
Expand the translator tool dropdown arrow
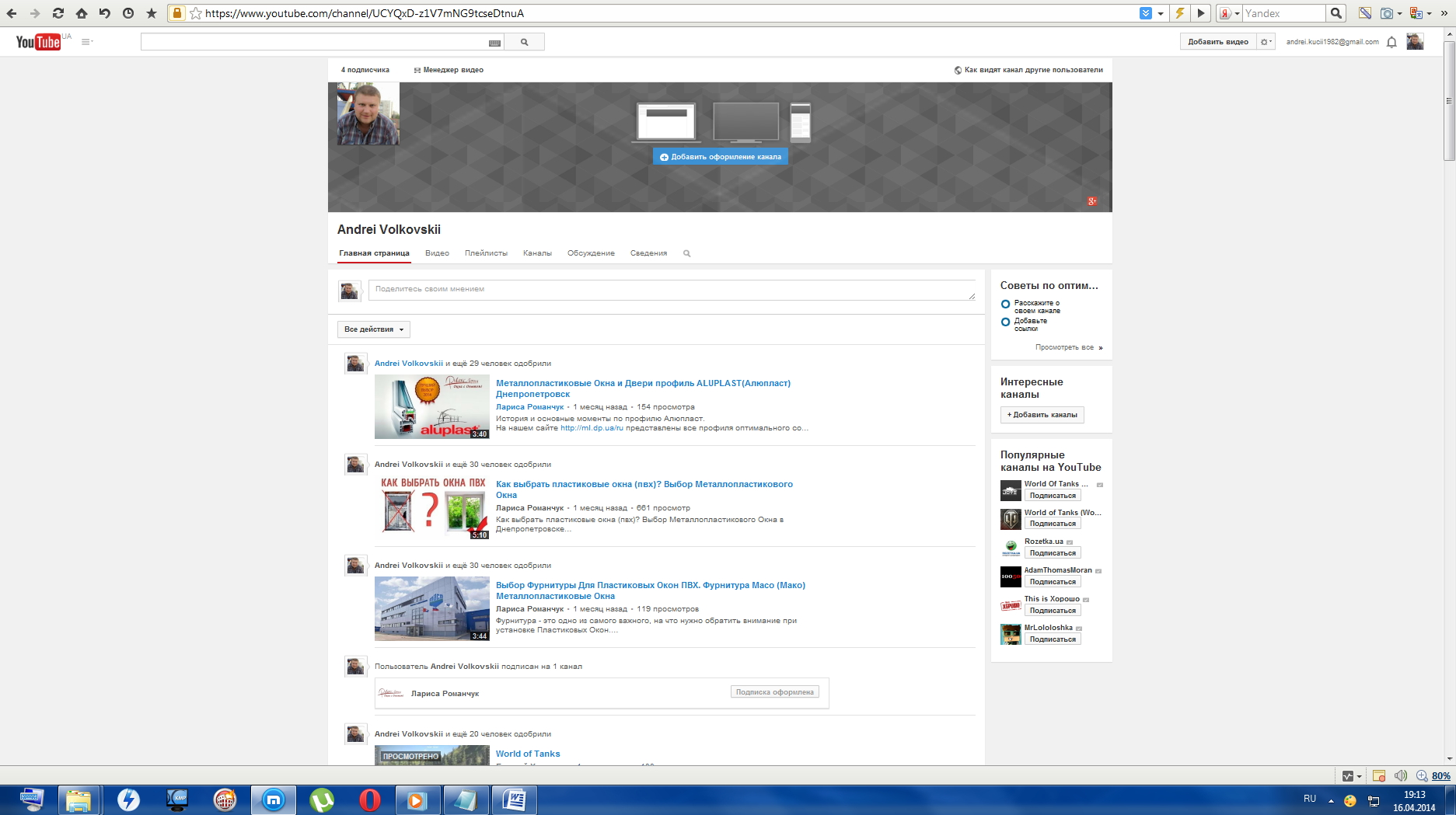point(1429,13)
